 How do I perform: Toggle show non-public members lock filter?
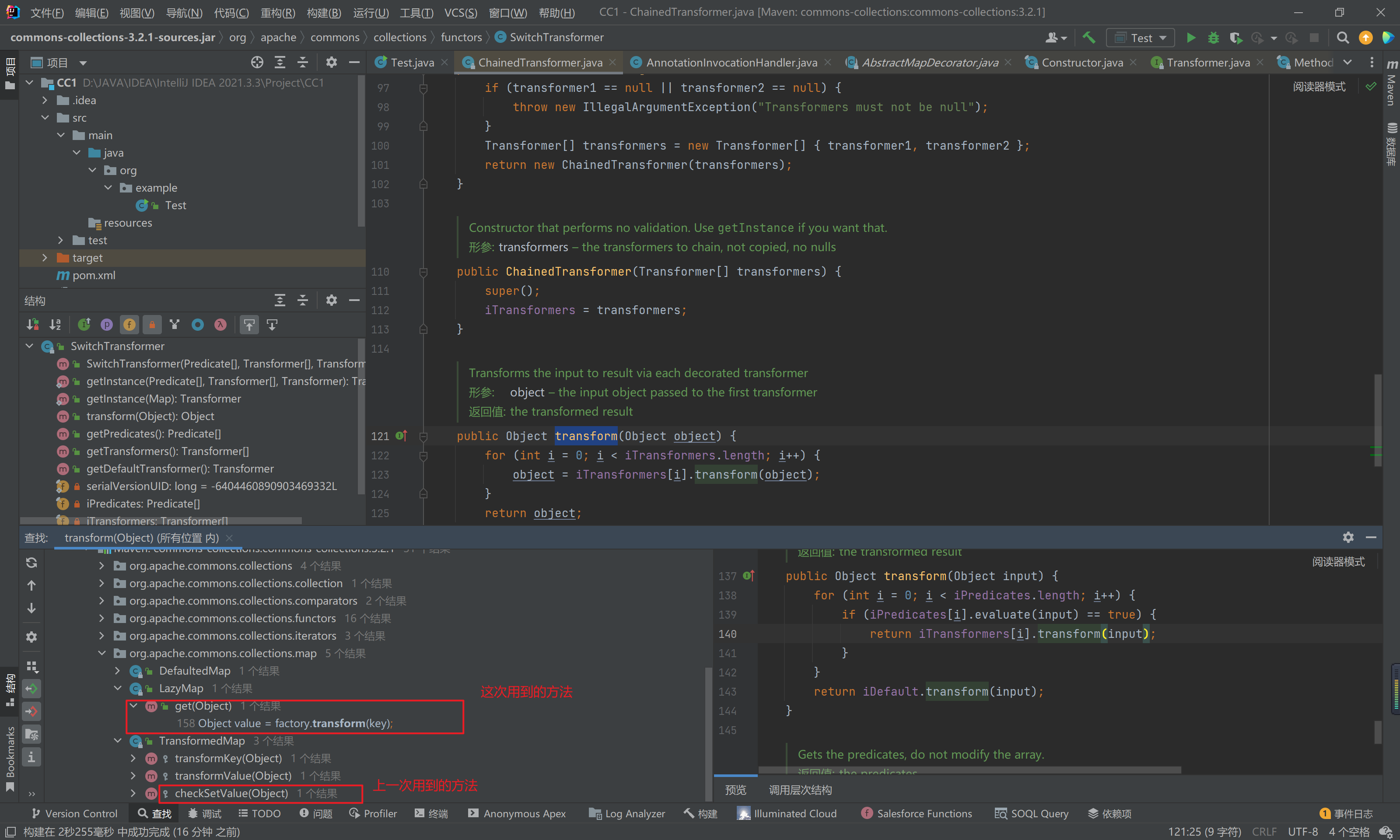pos(152,324)
